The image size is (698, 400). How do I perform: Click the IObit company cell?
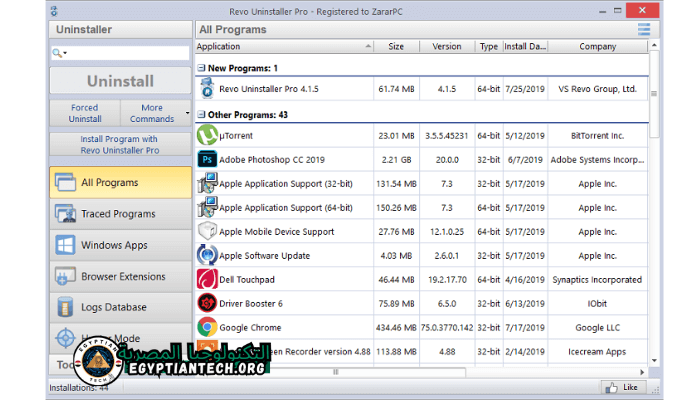coord(597,303)
